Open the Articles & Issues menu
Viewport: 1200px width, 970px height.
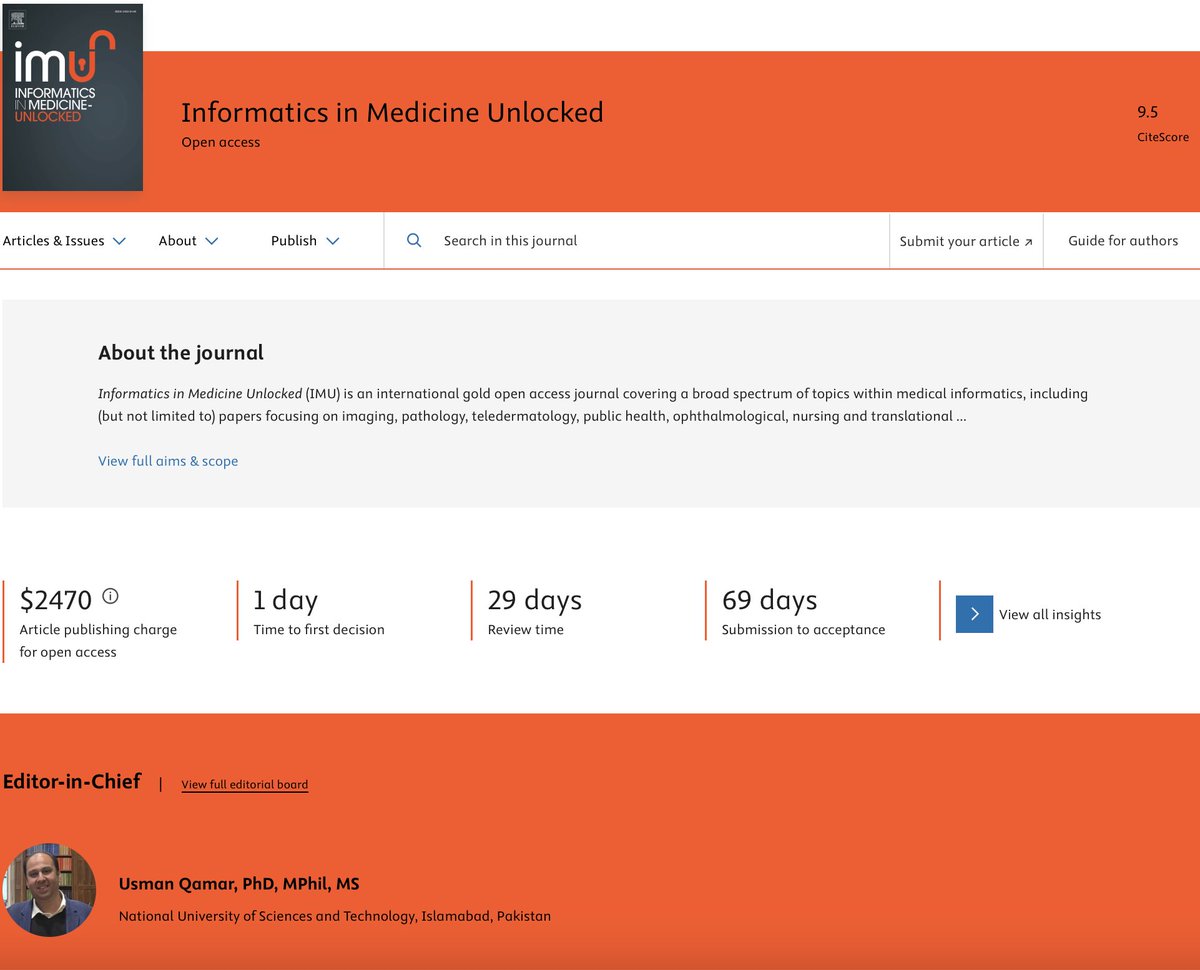(53, 241)
